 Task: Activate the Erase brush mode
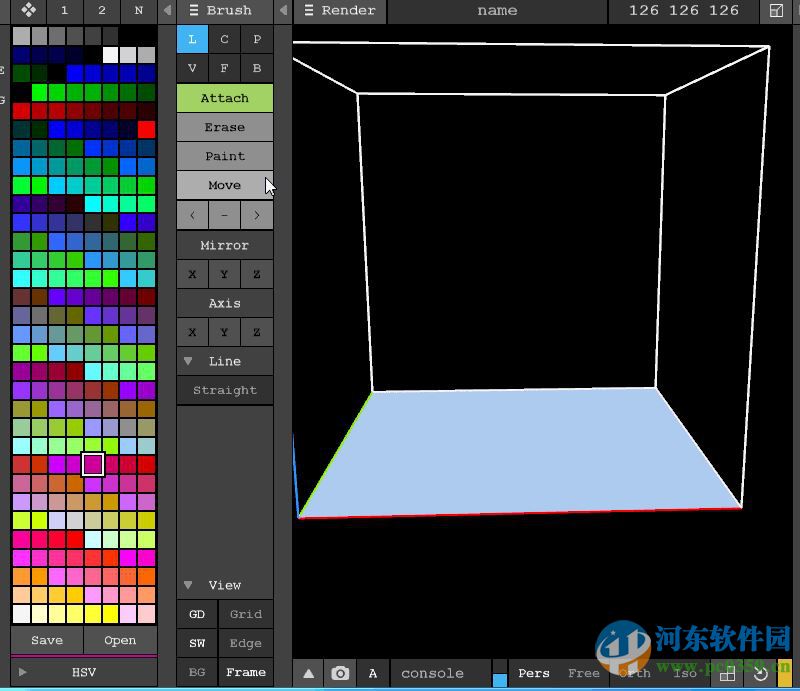(x=224, y=127)
